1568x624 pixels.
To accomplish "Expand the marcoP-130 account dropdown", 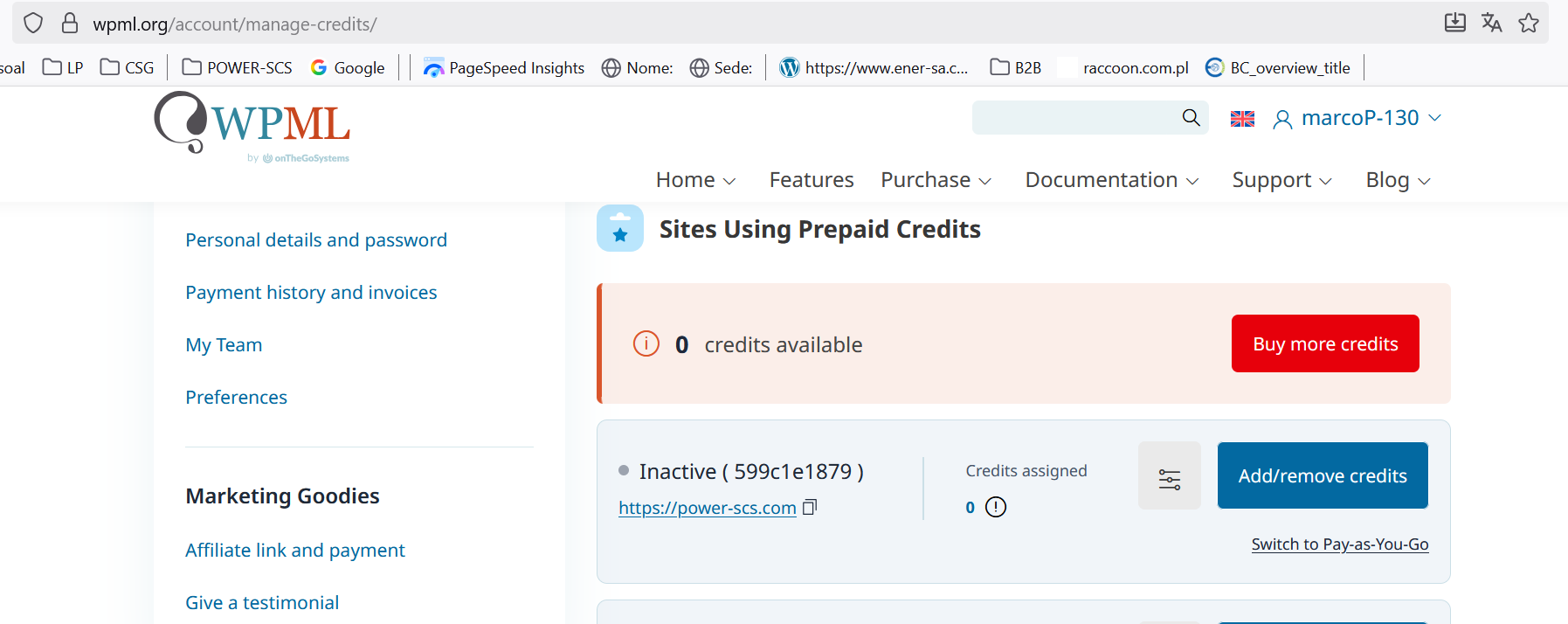I will [1357, 119].
